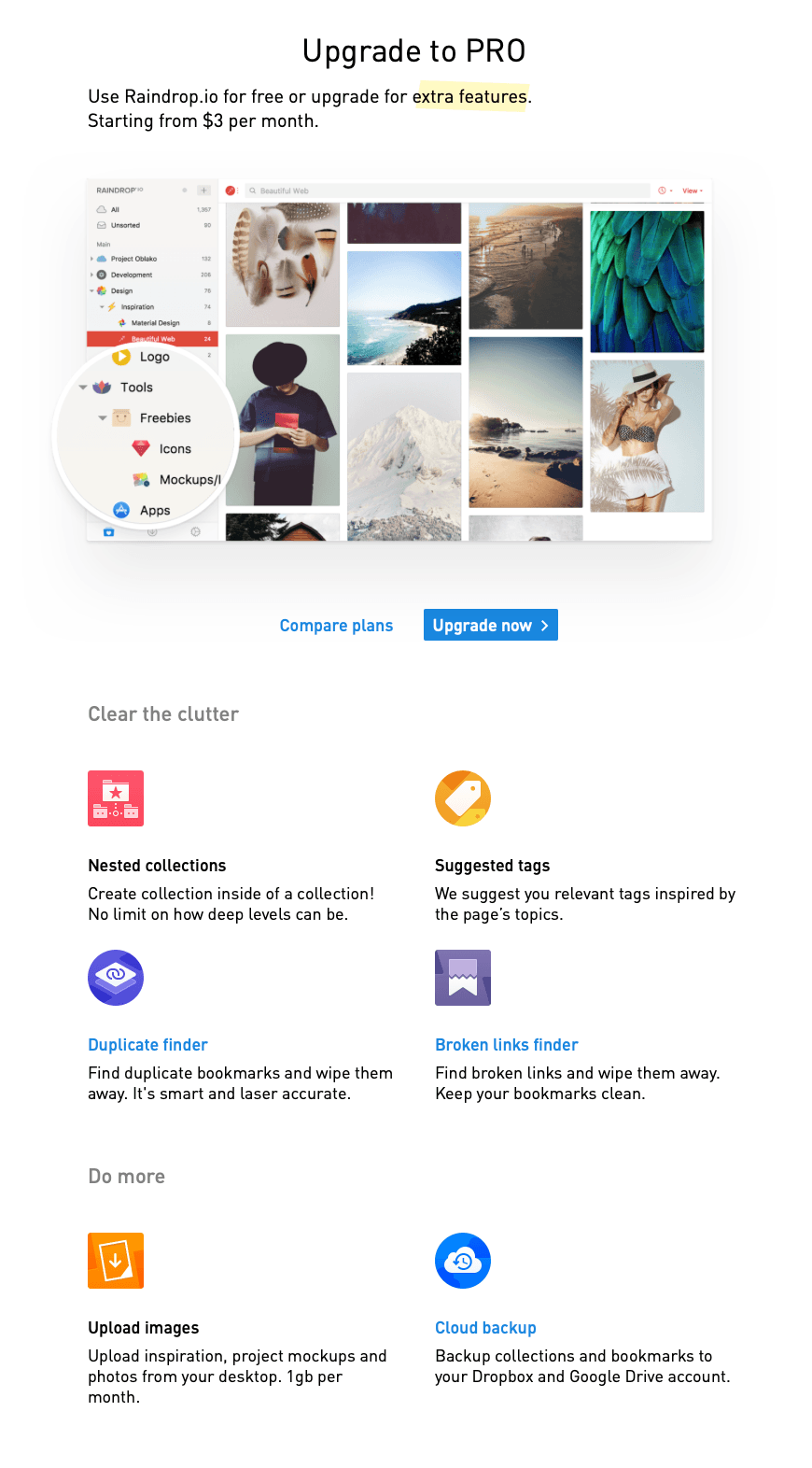
Task: Select the Logo collection item
Action: [x=155, y=357]
